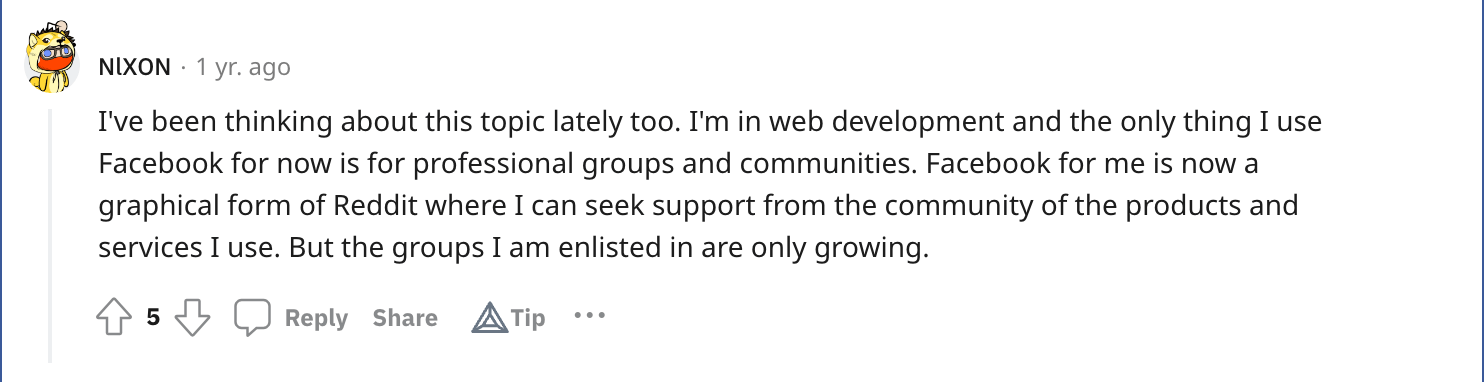Click the speech bubble reply icon
Screen dimensions: 1484x382
coord(252,318)
